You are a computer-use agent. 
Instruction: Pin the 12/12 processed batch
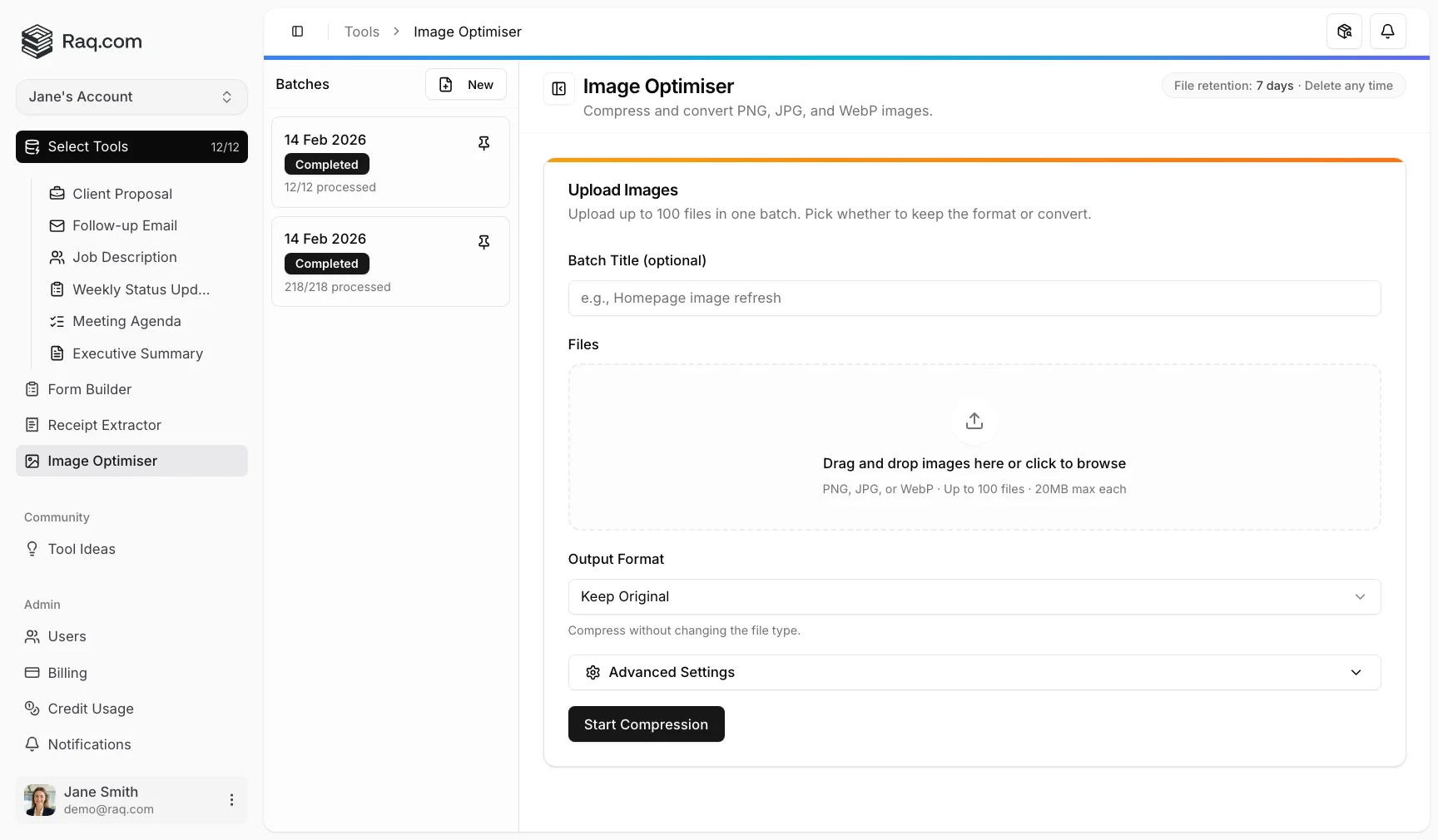coord(483,143)
